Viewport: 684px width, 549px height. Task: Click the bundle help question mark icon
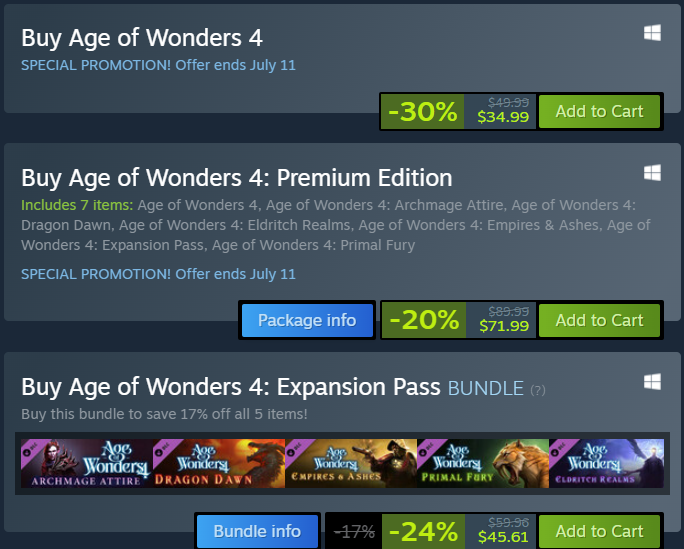point(538,389)
